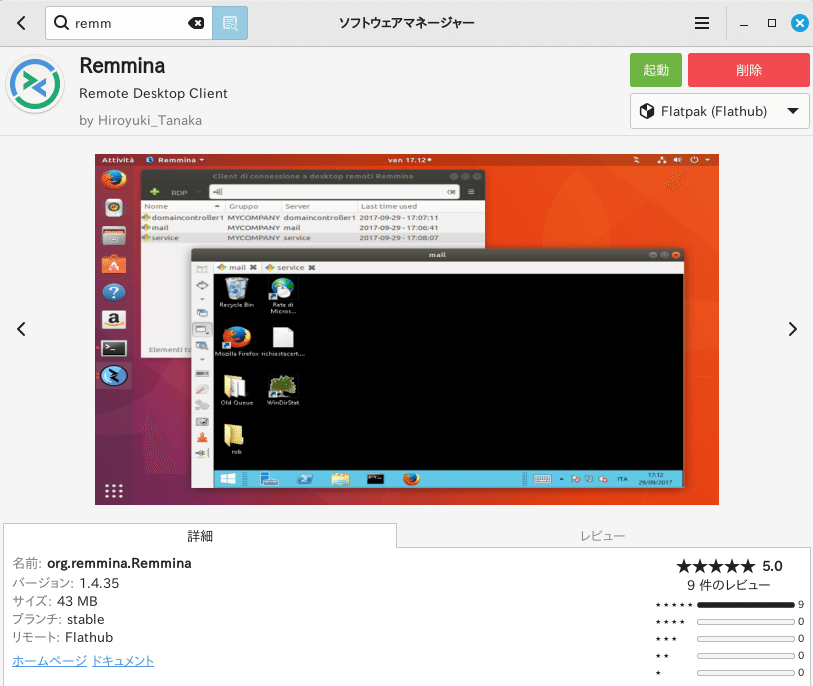
Task: Navigate back using the back arrow
Action: tap(20, 22)
